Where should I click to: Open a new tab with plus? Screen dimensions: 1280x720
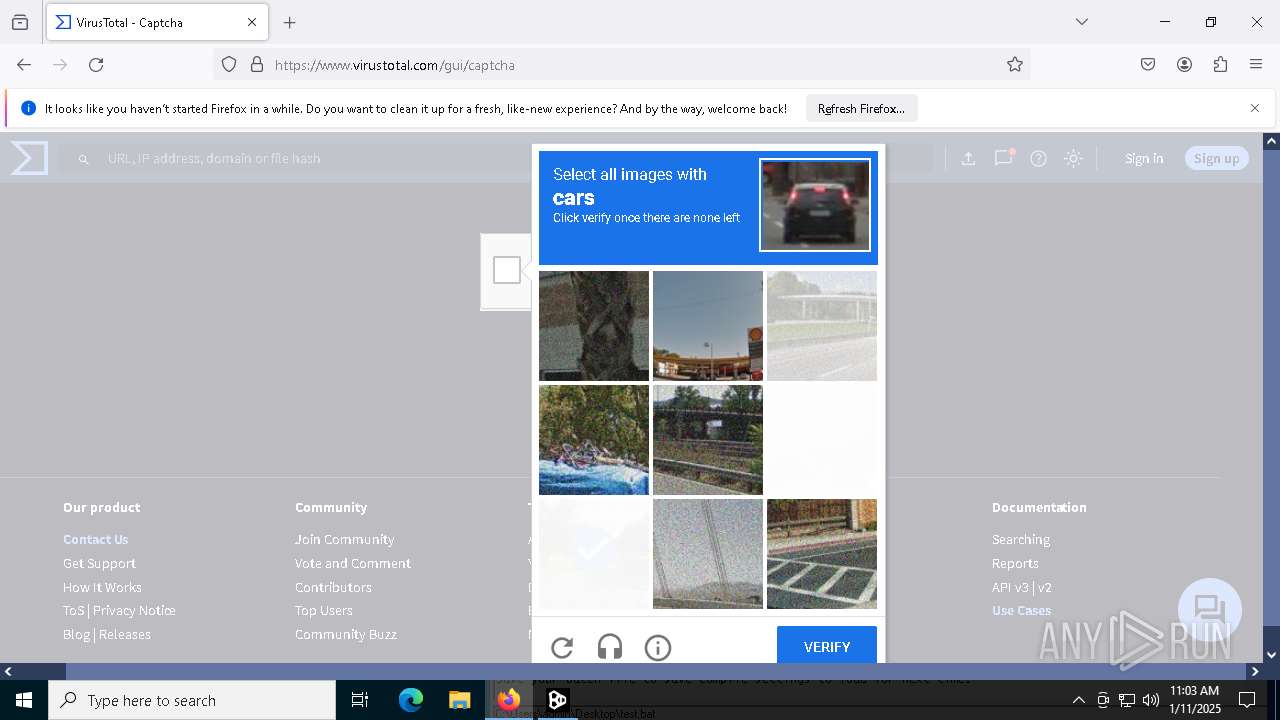pos(290,22)
